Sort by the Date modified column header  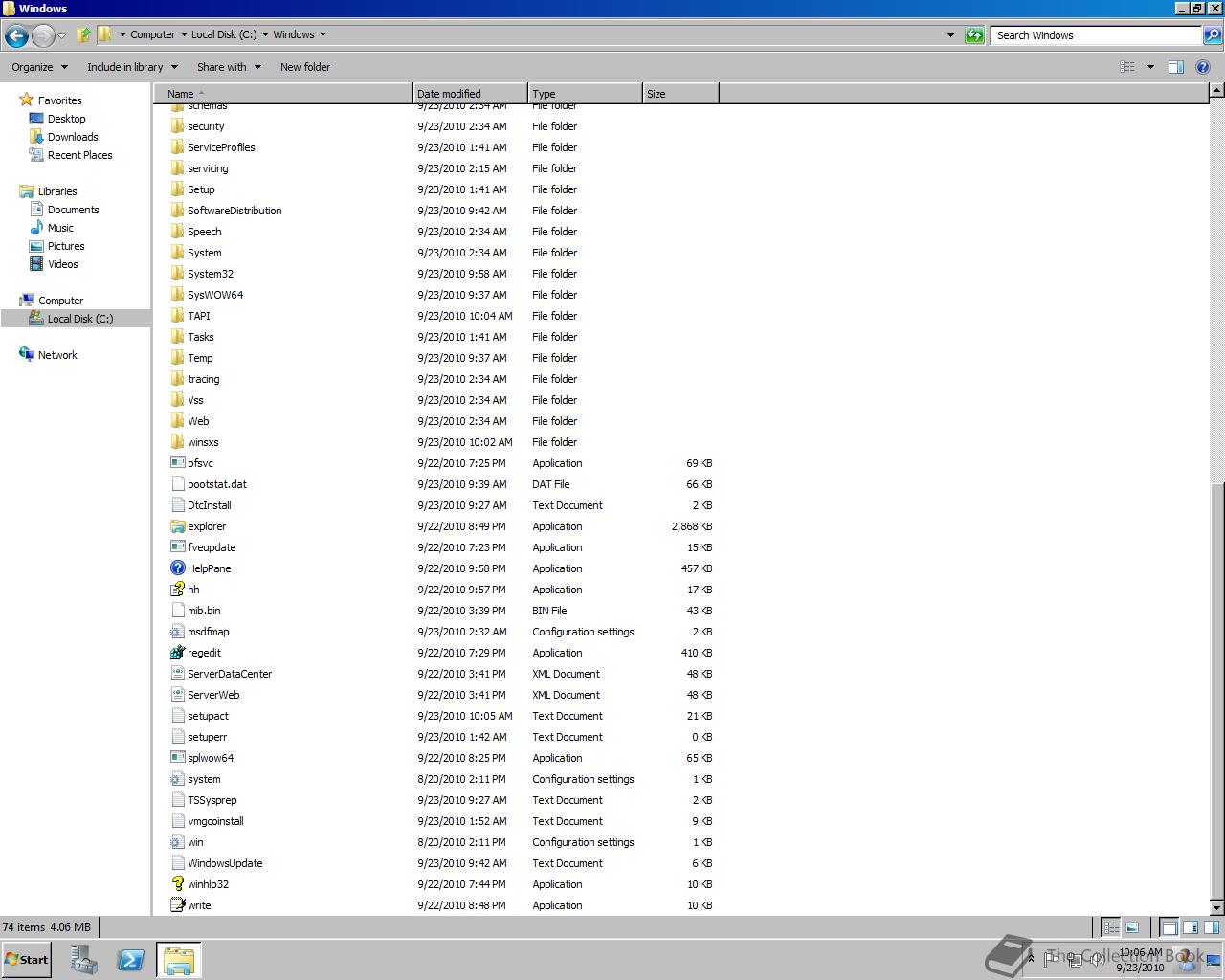(470, 94)
